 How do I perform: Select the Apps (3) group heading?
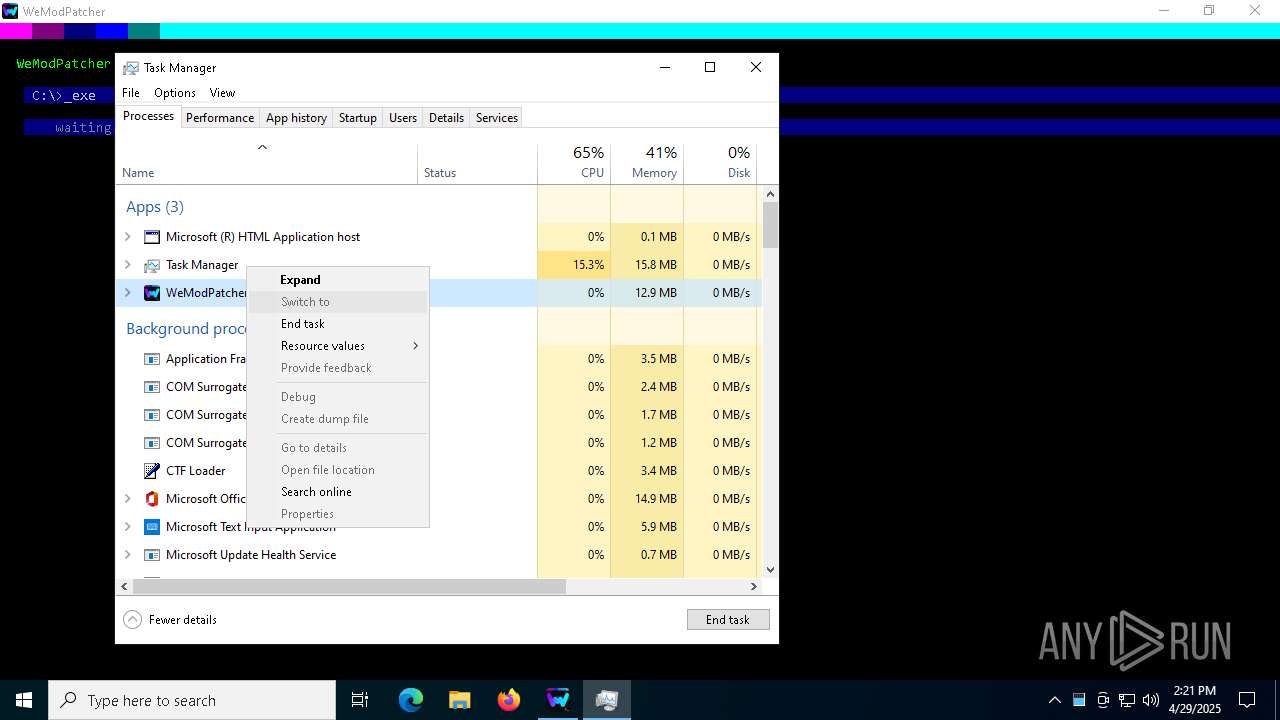[x=155, y=207]
